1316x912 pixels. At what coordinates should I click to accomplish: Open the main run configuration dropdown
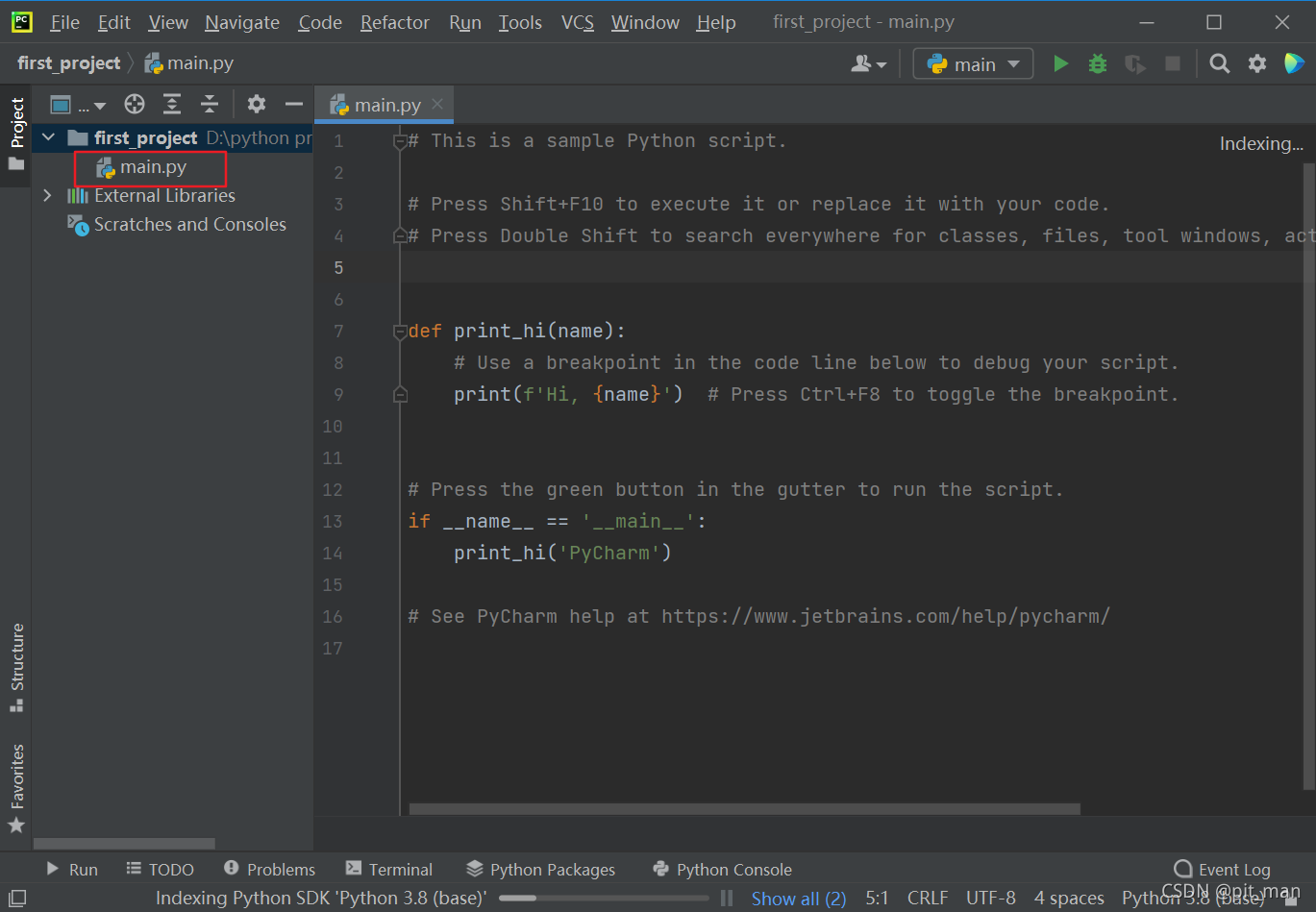(x=973, y=63)
